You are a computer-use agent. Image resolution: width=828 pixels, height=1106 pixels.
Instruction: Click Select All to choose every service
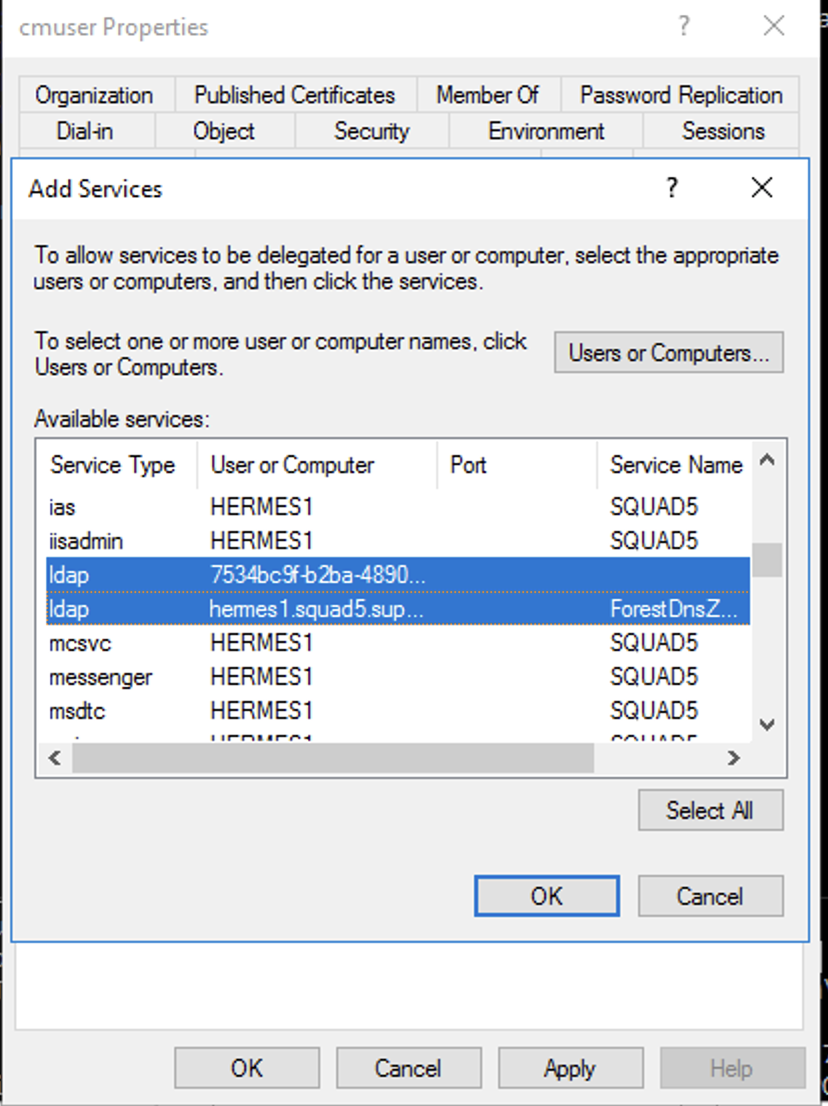point(710,810)
